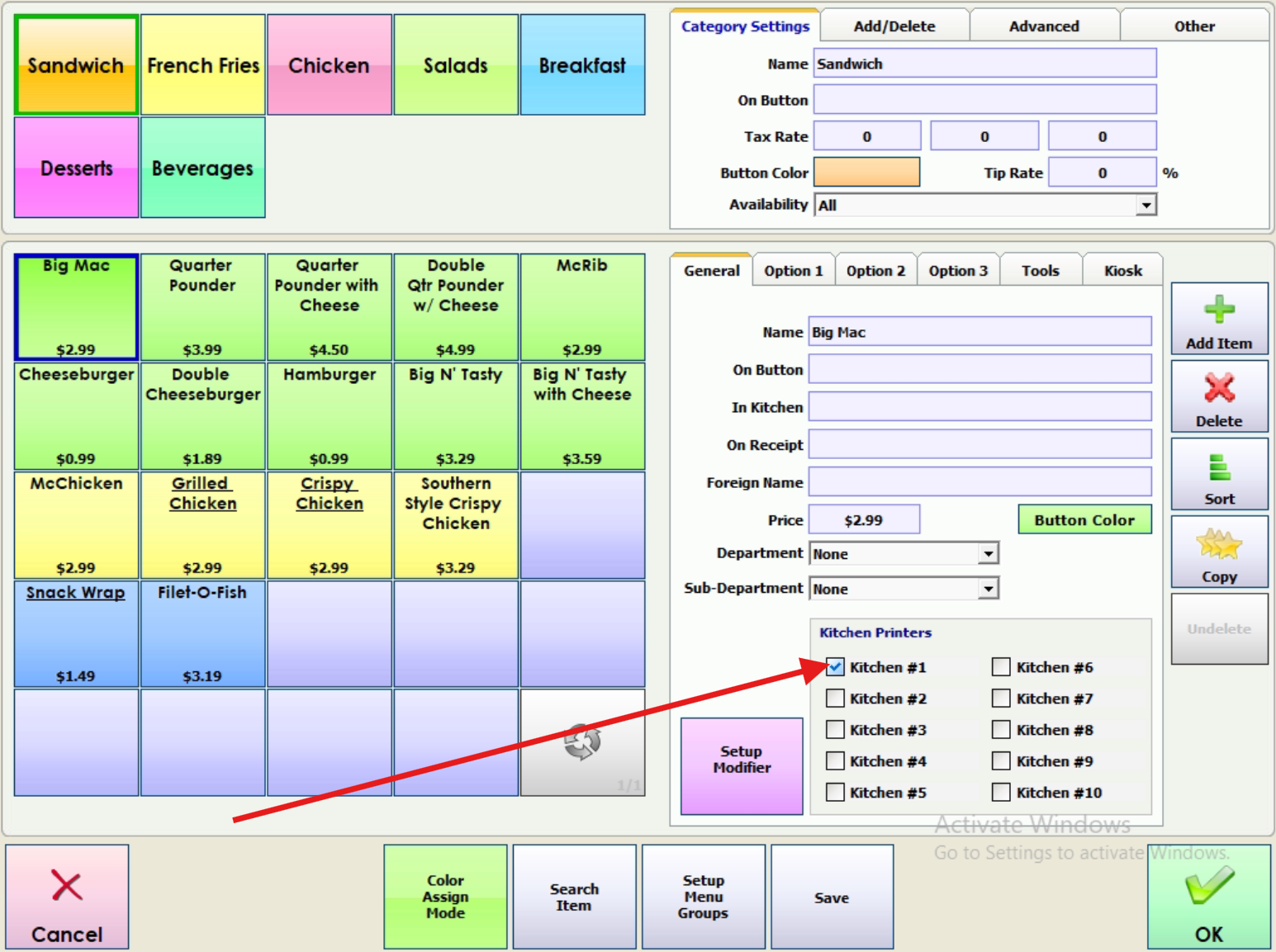Select the Quarter Pounder $3.99 item

pos(203,307)
